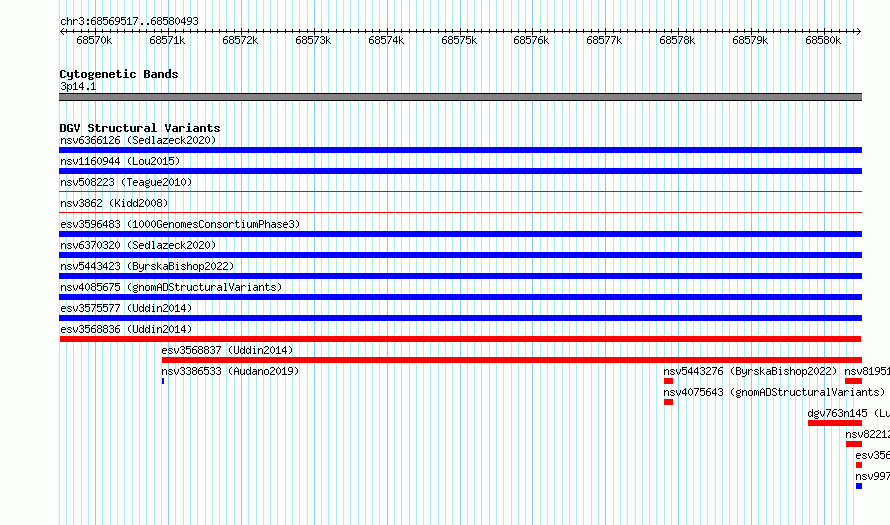Click the red bar under dgv763n145
Screen dimensions: 890x525
(835, 423)
